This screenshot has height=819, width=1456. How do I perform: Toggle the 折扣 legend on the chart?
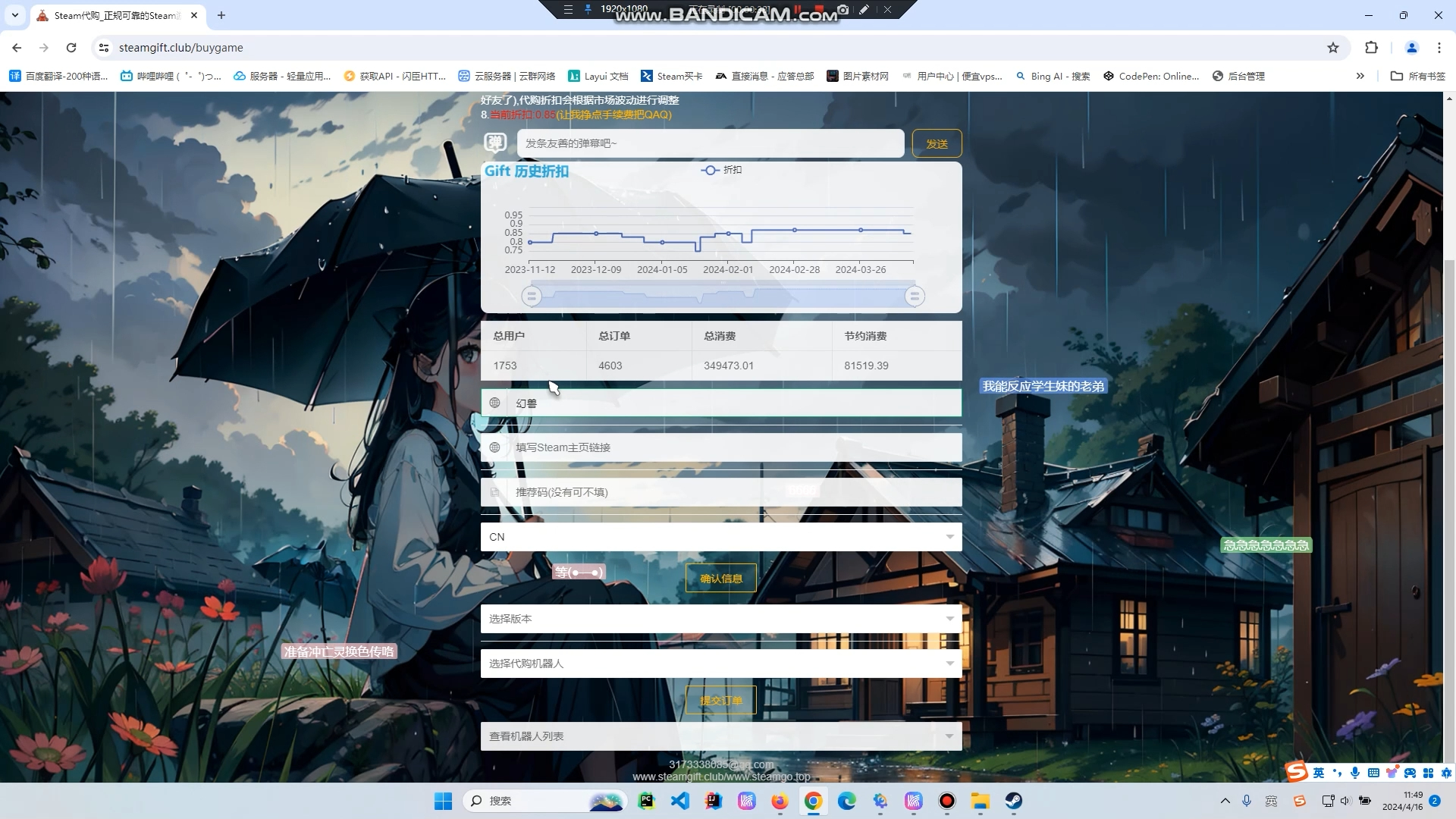(721, 170)
